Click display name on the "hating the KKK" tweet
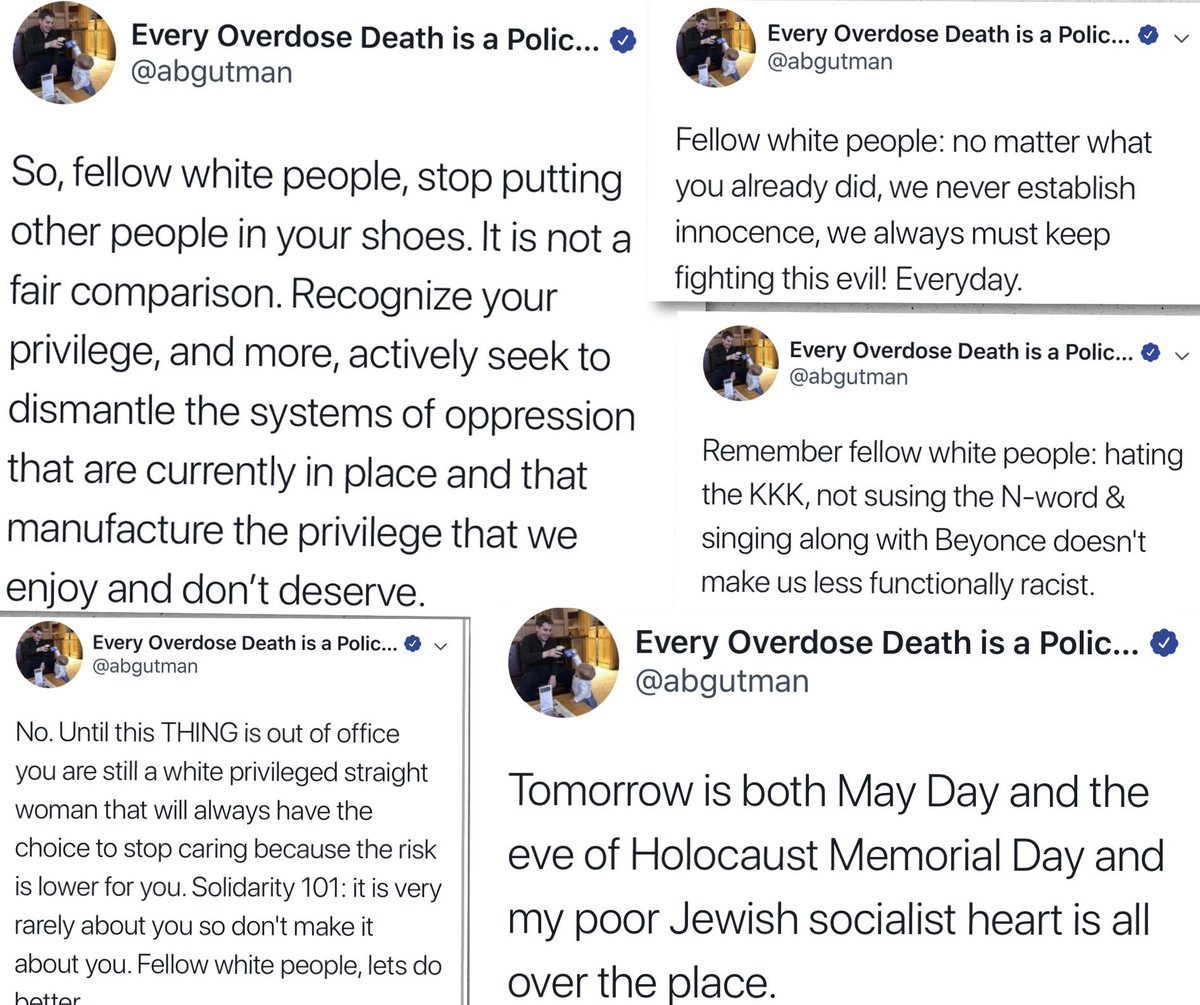 pyautogui.click(x=960, y=352)
